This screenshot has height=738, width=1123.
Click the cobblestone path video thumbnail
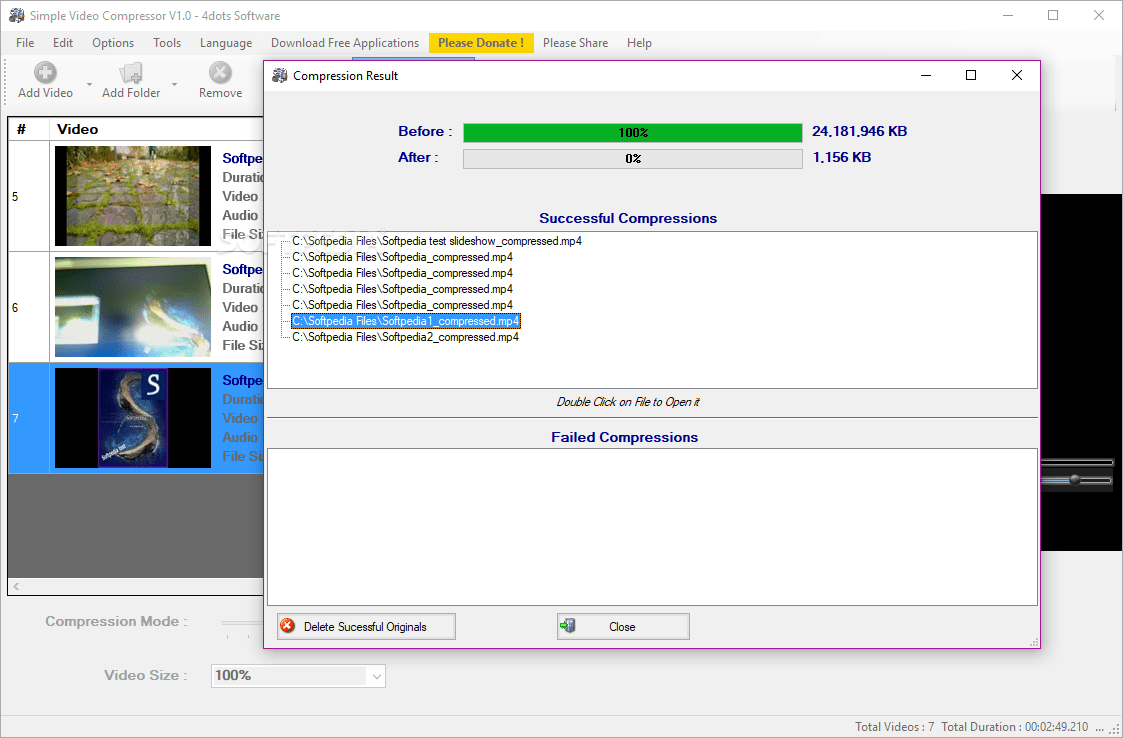point(132,195)
